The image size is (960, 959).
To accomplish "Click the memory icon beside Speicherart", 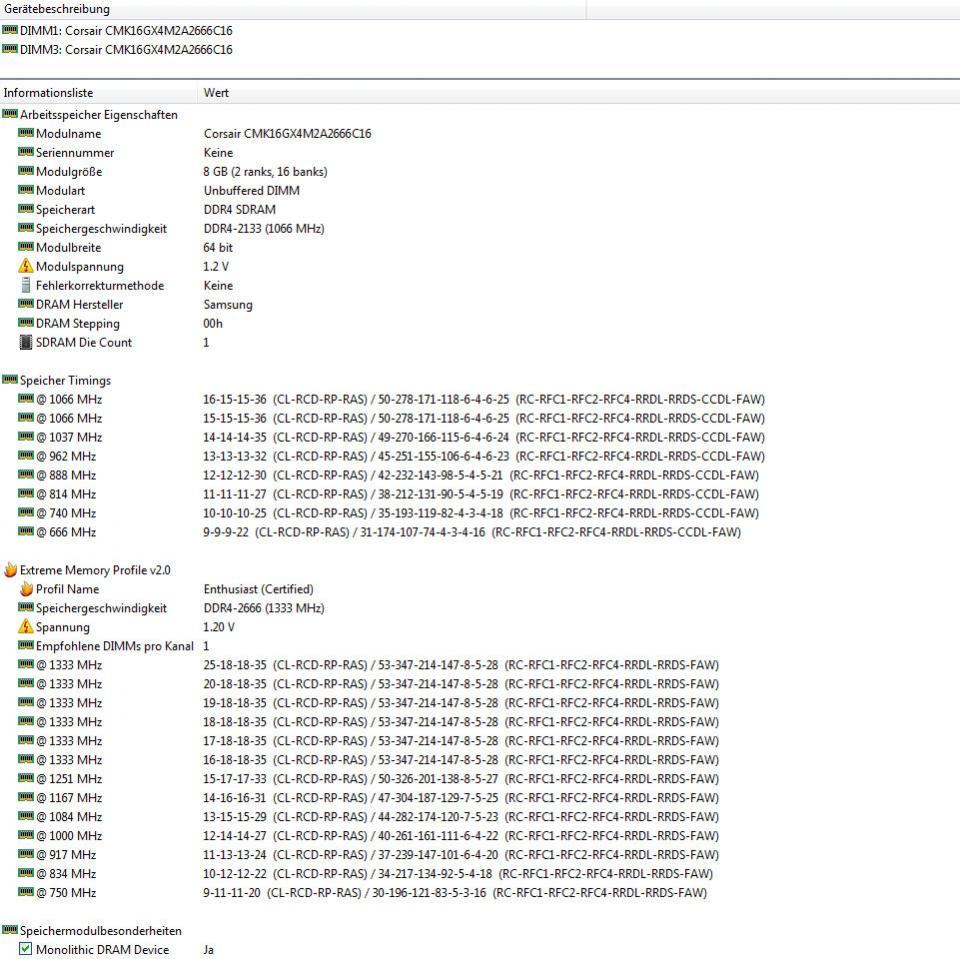I will click(26, 209).
